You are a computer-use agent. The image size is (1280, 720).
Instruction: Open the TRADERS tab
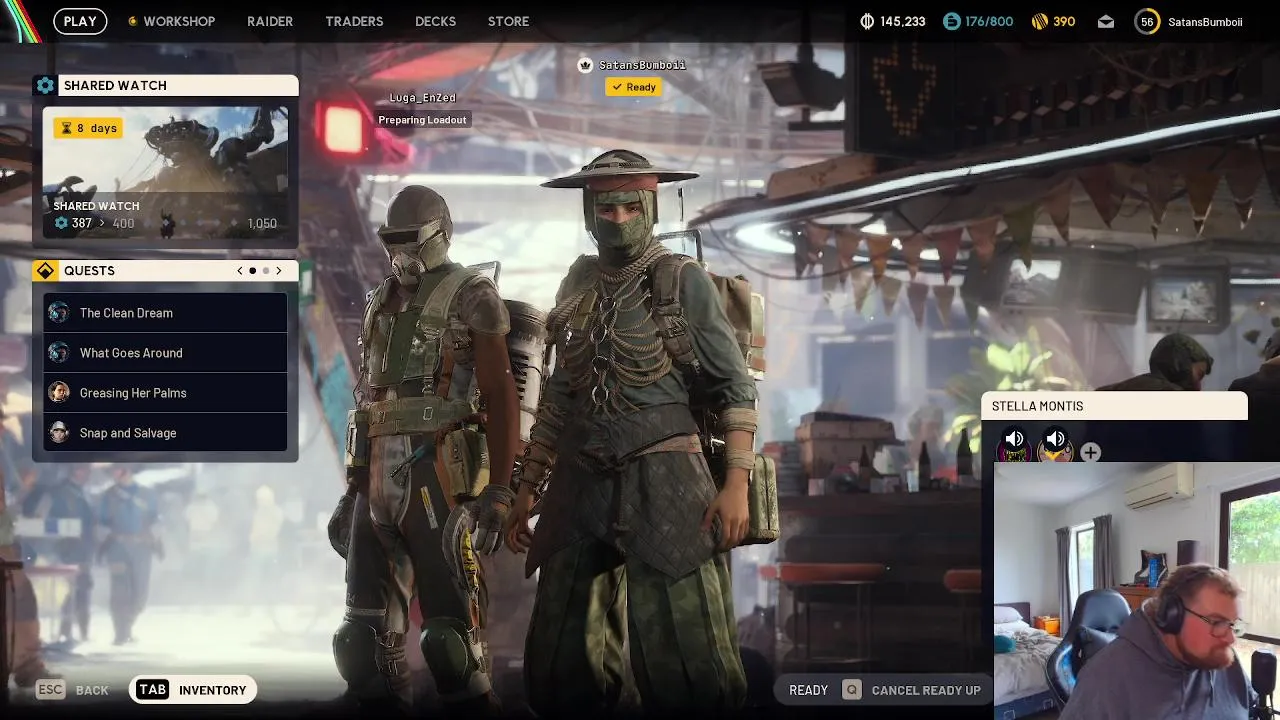(354, 21)
